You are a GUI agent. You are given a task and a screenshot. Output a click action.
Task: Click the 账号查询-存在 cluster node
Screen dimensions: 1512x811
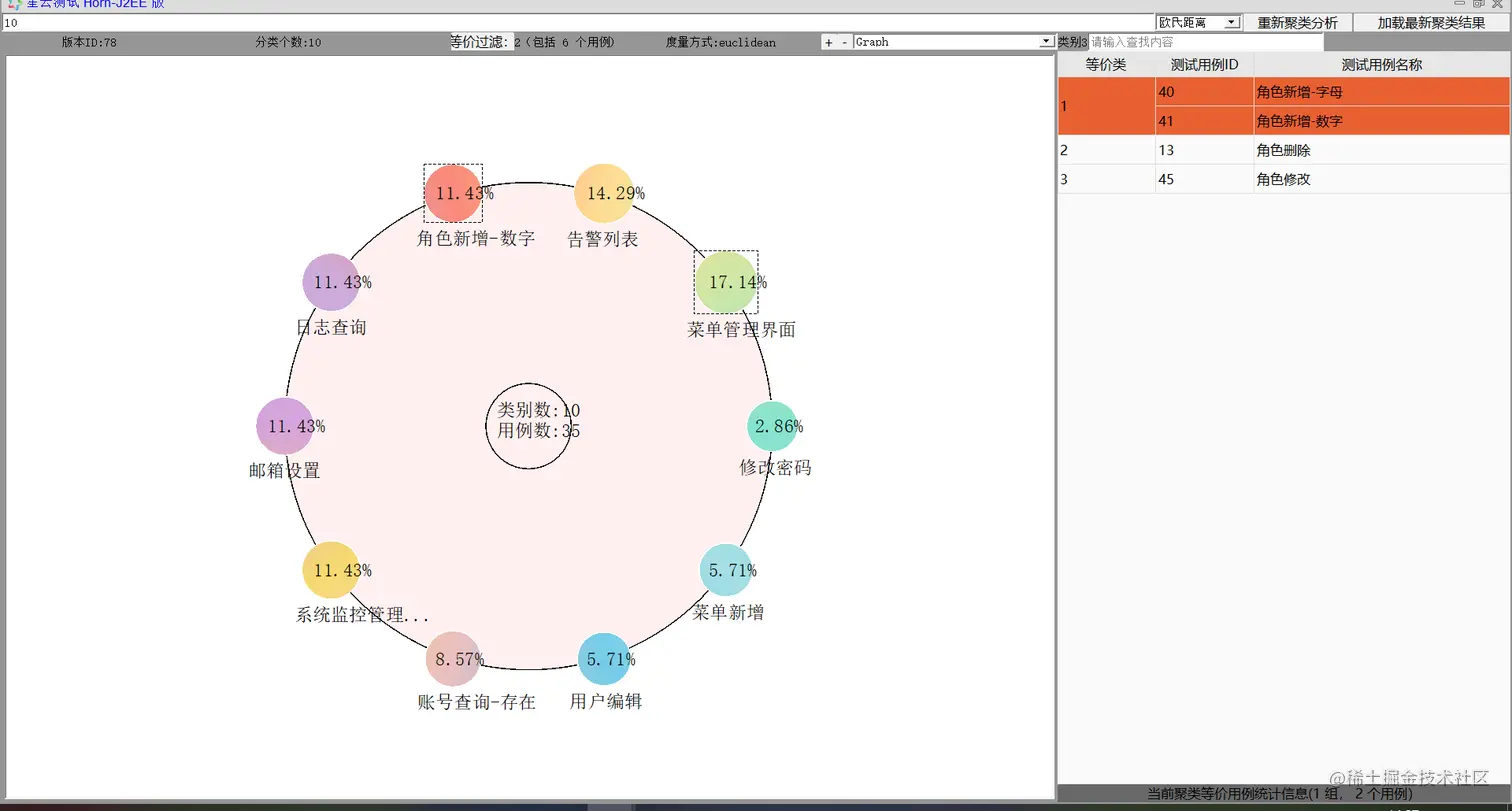[x=453, y=659]
